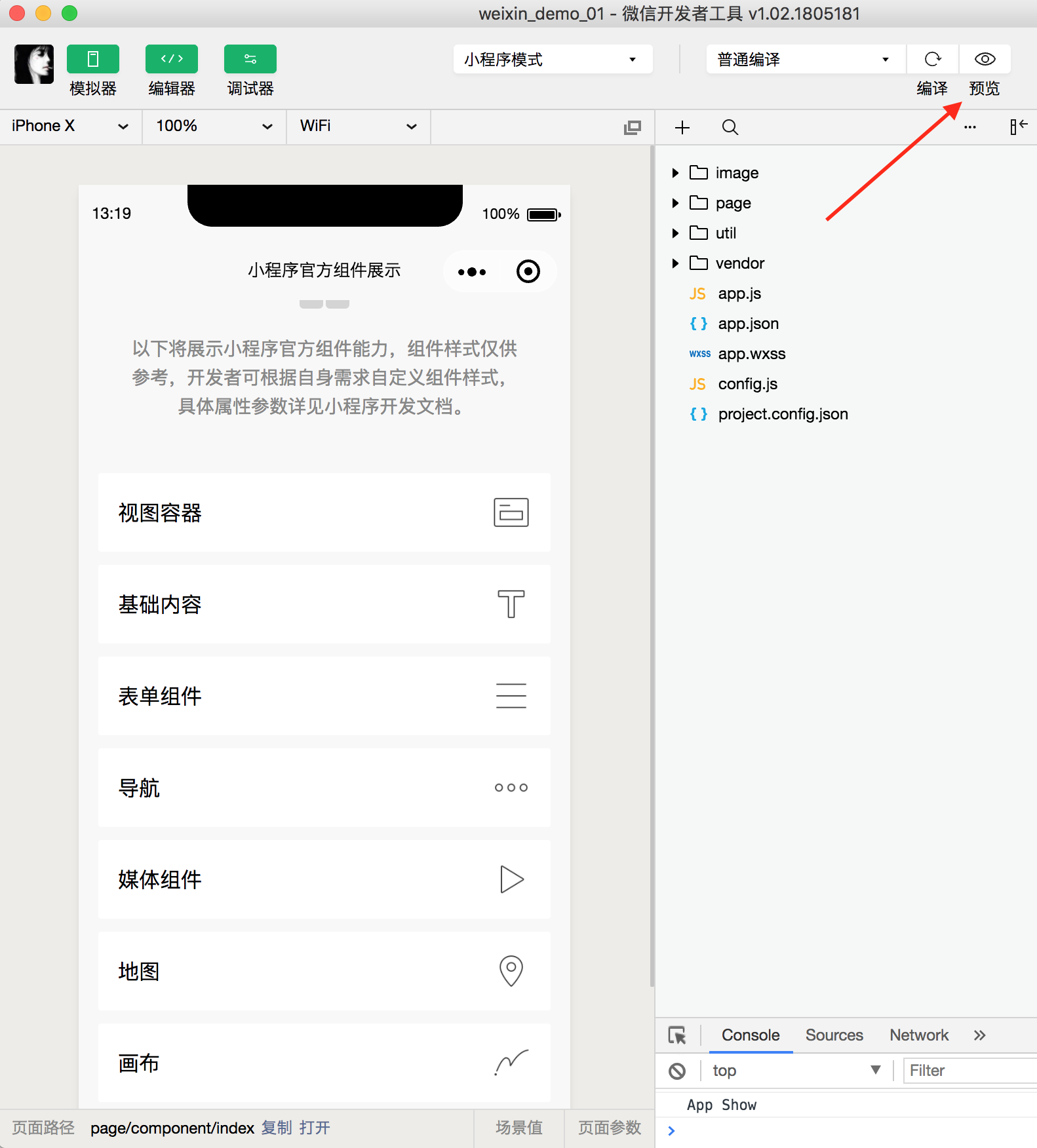This screenshot has height=1148, width=1037.
Task: Open the 基础内容 list item
Action: coord(324,604)
